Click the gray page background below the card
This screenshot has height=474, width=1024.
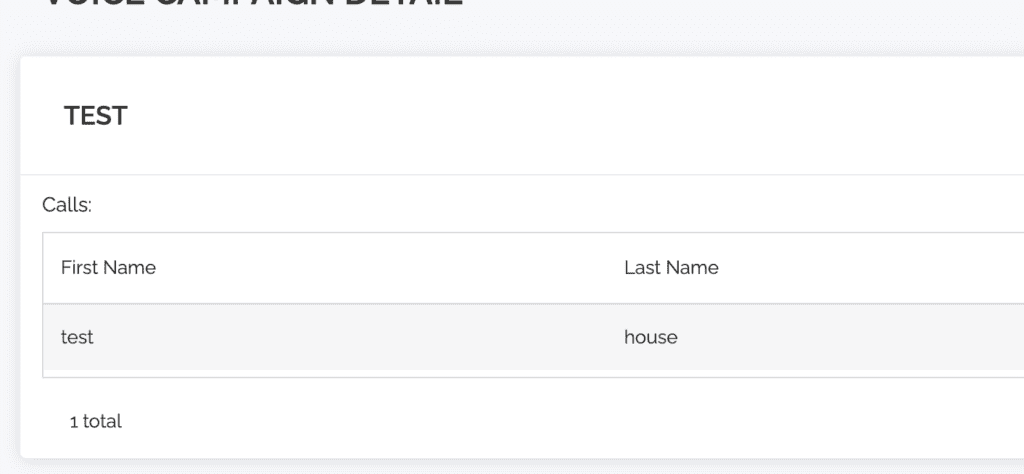500,467
